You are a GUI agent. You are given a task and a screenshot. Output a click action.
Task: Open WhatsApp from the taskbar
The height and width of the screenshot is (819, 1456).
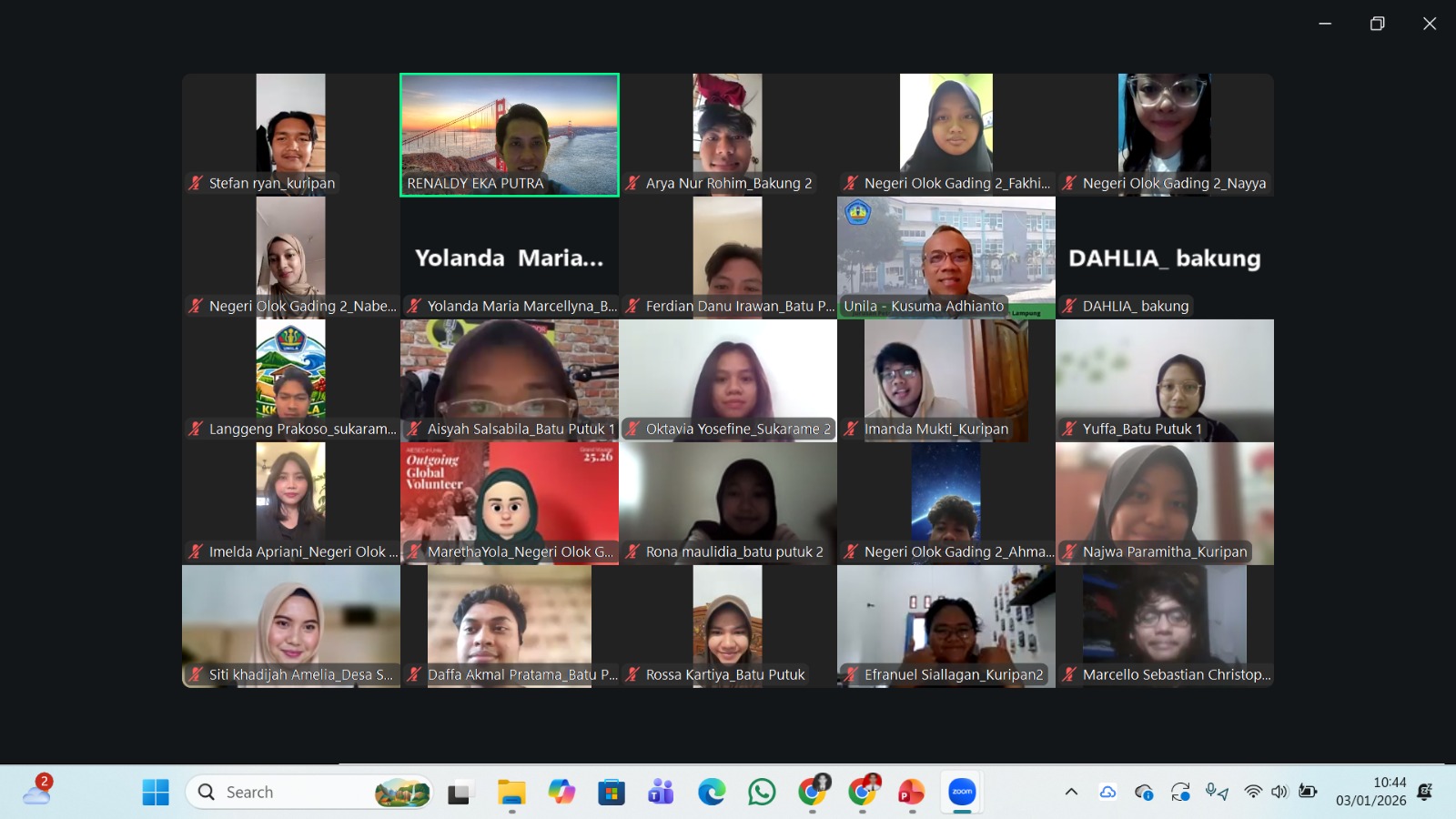pyautogui.click(x=762, y=793)
